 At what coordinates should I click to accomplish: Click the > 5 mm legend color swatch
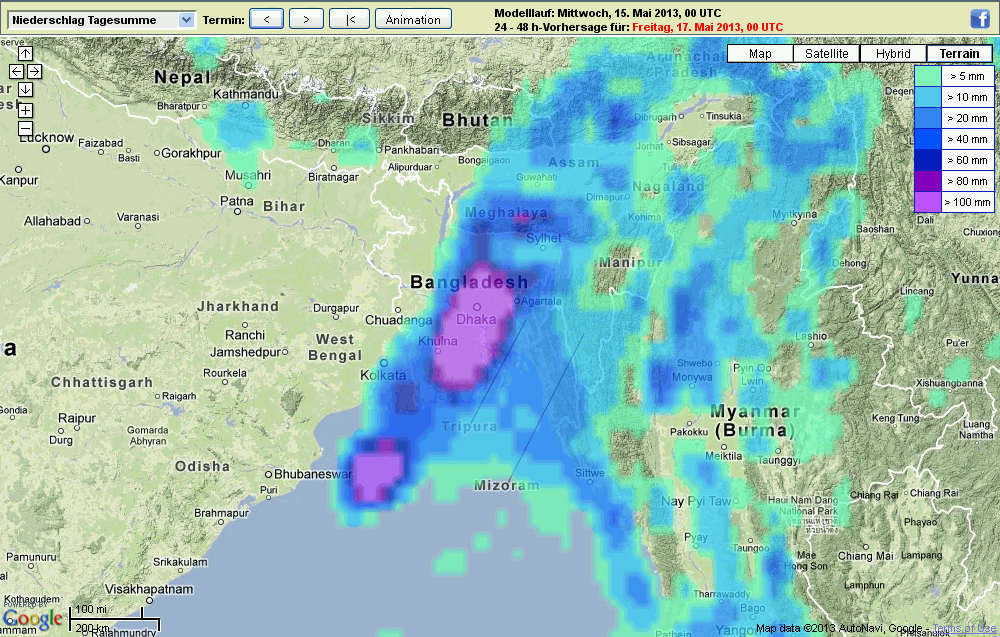(928, 76)
